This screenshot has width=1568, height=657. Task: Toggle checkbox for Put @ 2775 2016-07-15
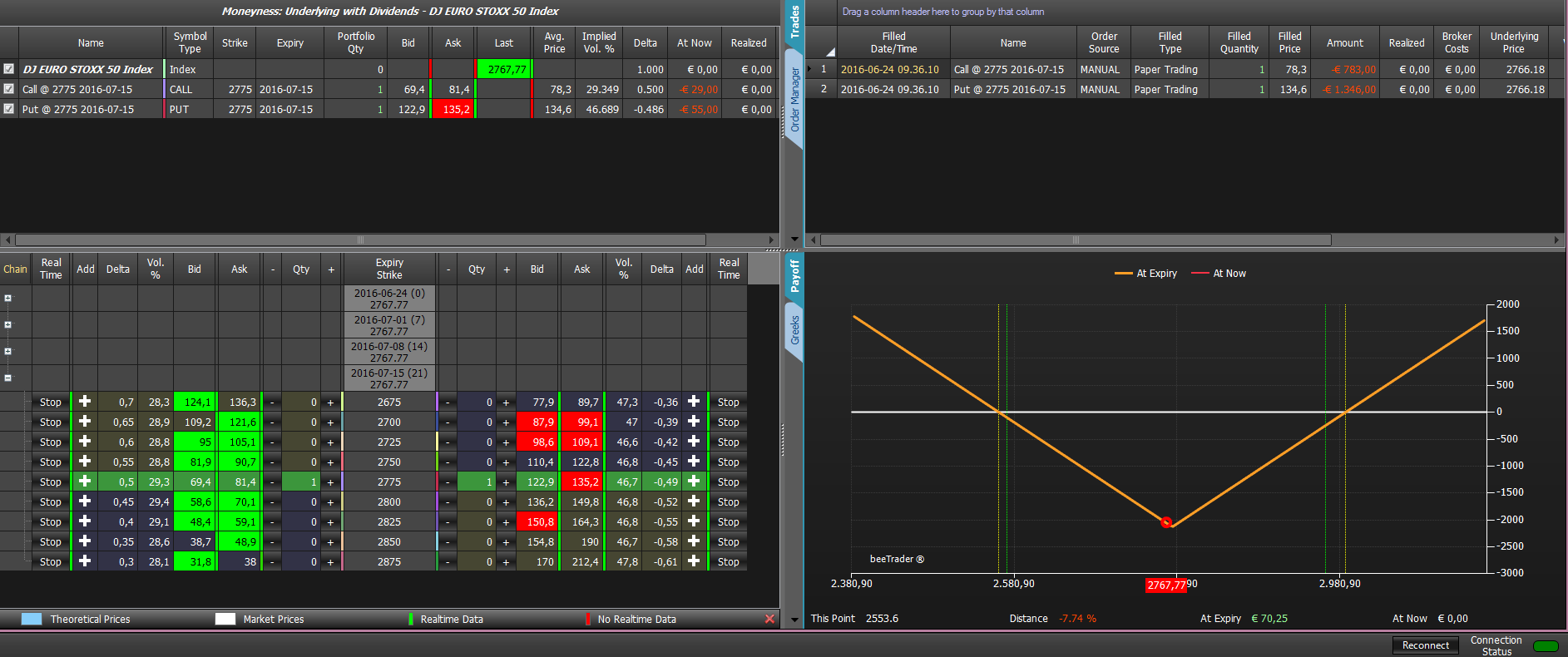[9, 109]
